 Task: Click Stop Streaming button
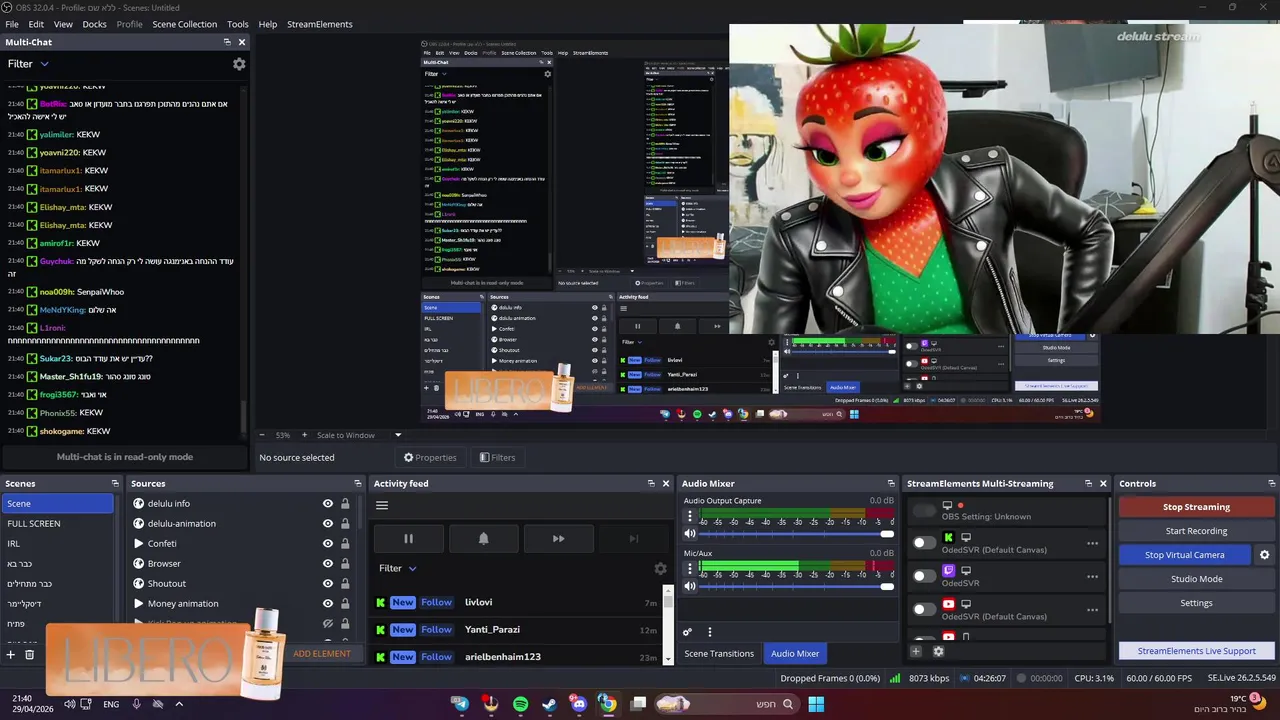1196,507
